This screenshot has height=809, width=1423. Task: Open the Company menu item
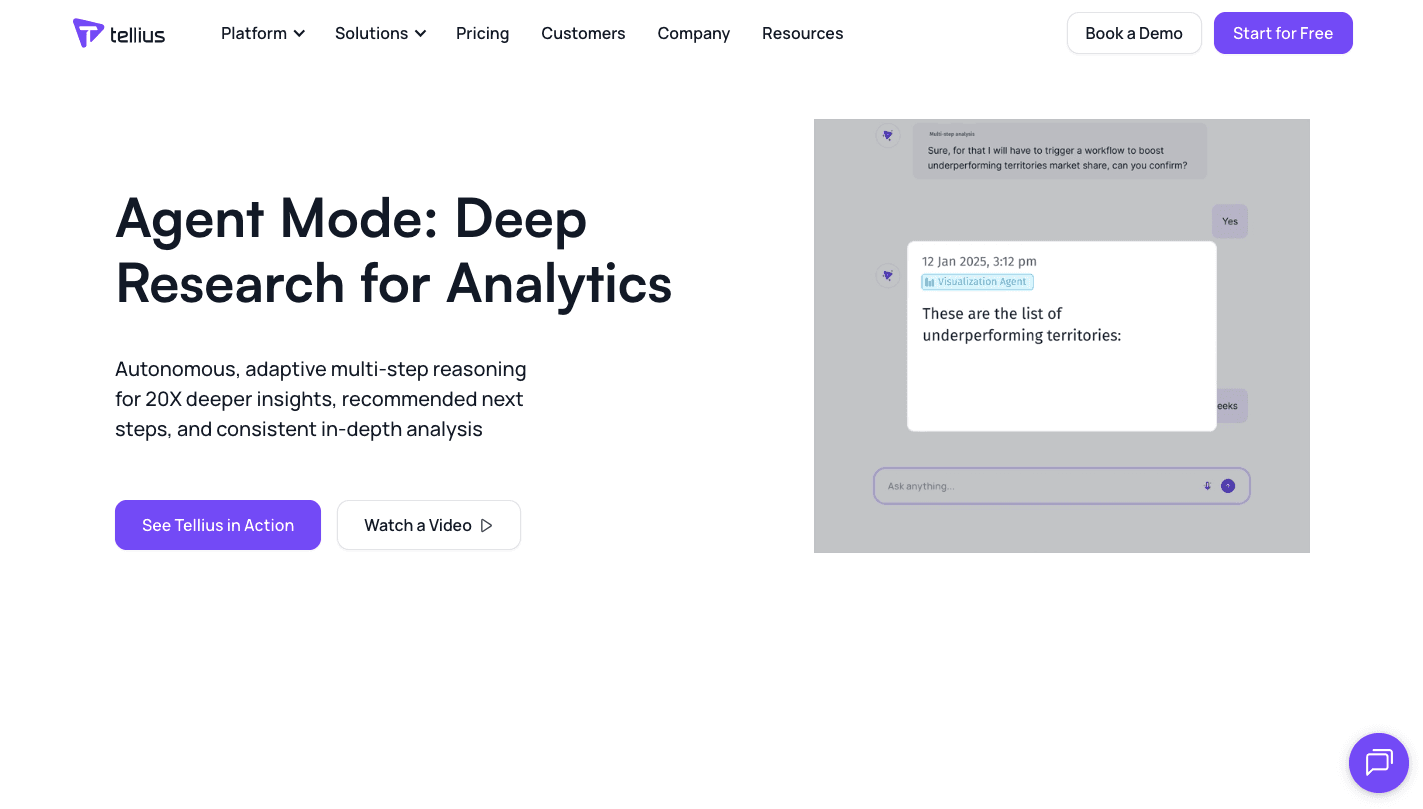[x=693, y=33]
